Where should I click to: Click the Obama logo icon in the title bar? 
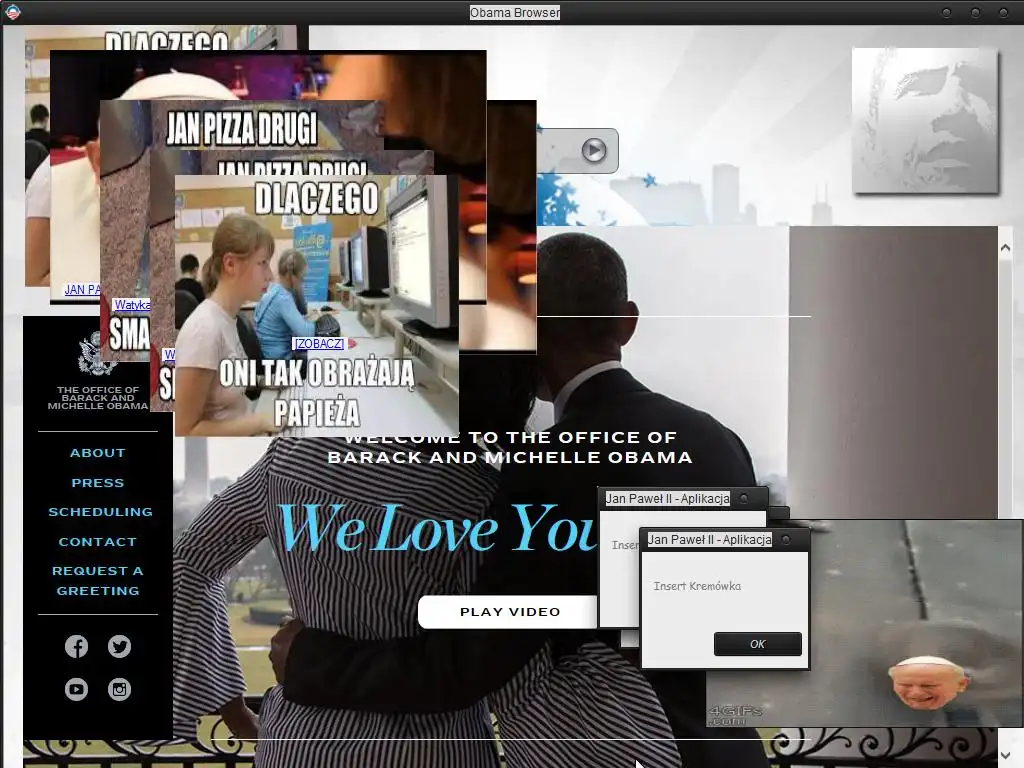pyautogui.click(x=13, y=12)
